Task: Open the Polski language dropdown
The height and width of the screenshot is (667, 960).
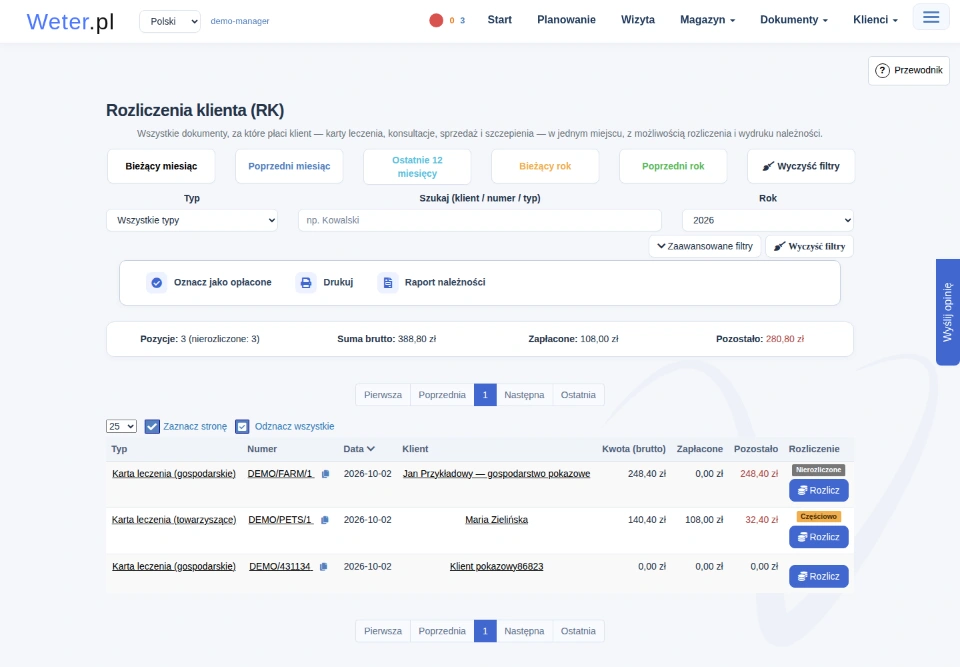Action: click(170, 21)
